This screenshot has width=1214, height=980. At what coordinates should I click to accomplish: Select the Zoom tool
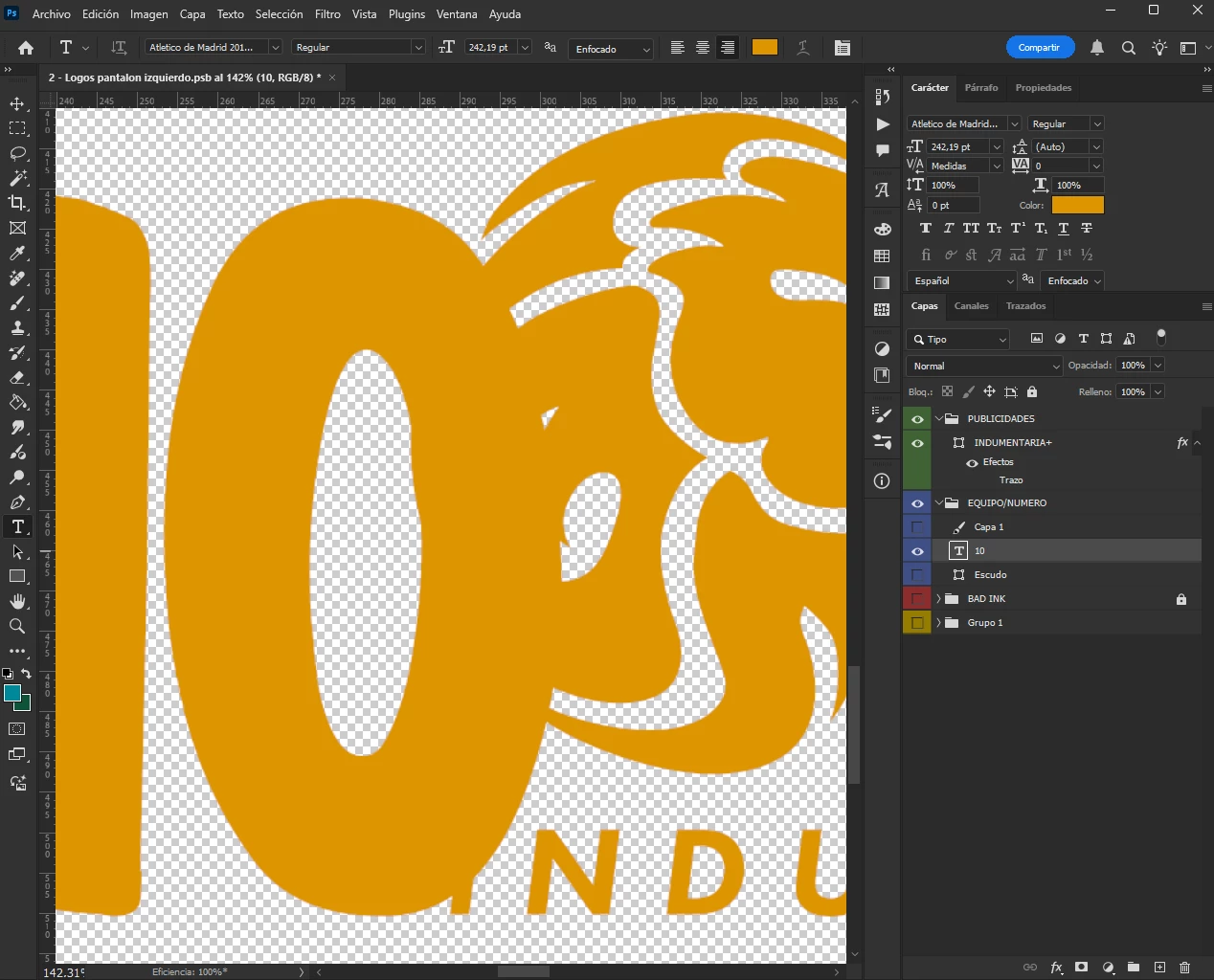(x=17, y=626)
